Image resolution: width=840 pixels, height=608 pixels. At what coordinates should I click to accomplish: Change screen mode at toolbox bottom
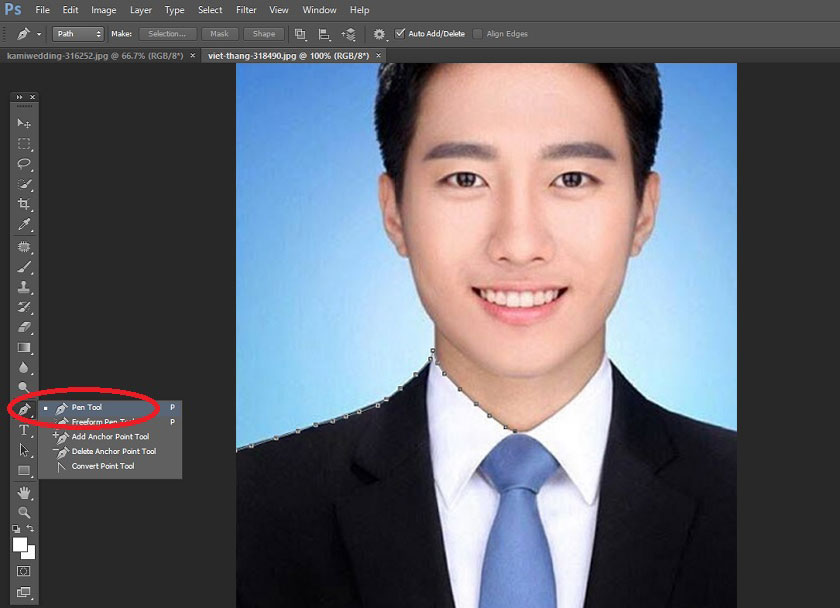pos(24,592)
